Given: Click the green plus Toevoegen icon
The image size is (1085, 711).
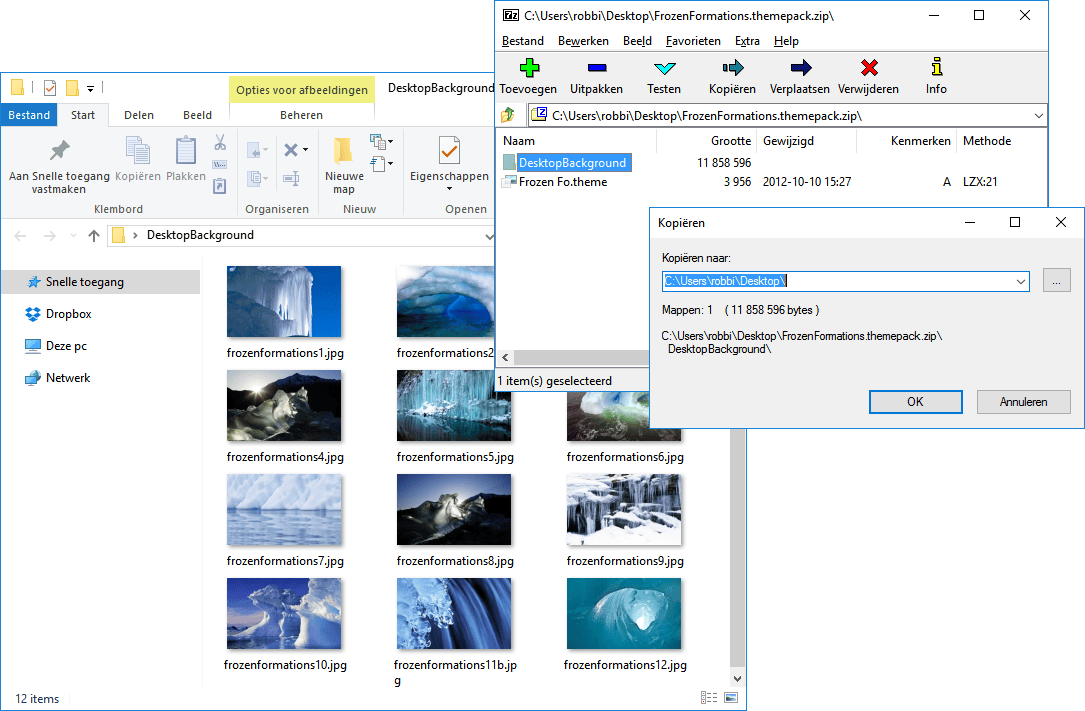Looking at the screenshot, I should click(x=528, y=69).
